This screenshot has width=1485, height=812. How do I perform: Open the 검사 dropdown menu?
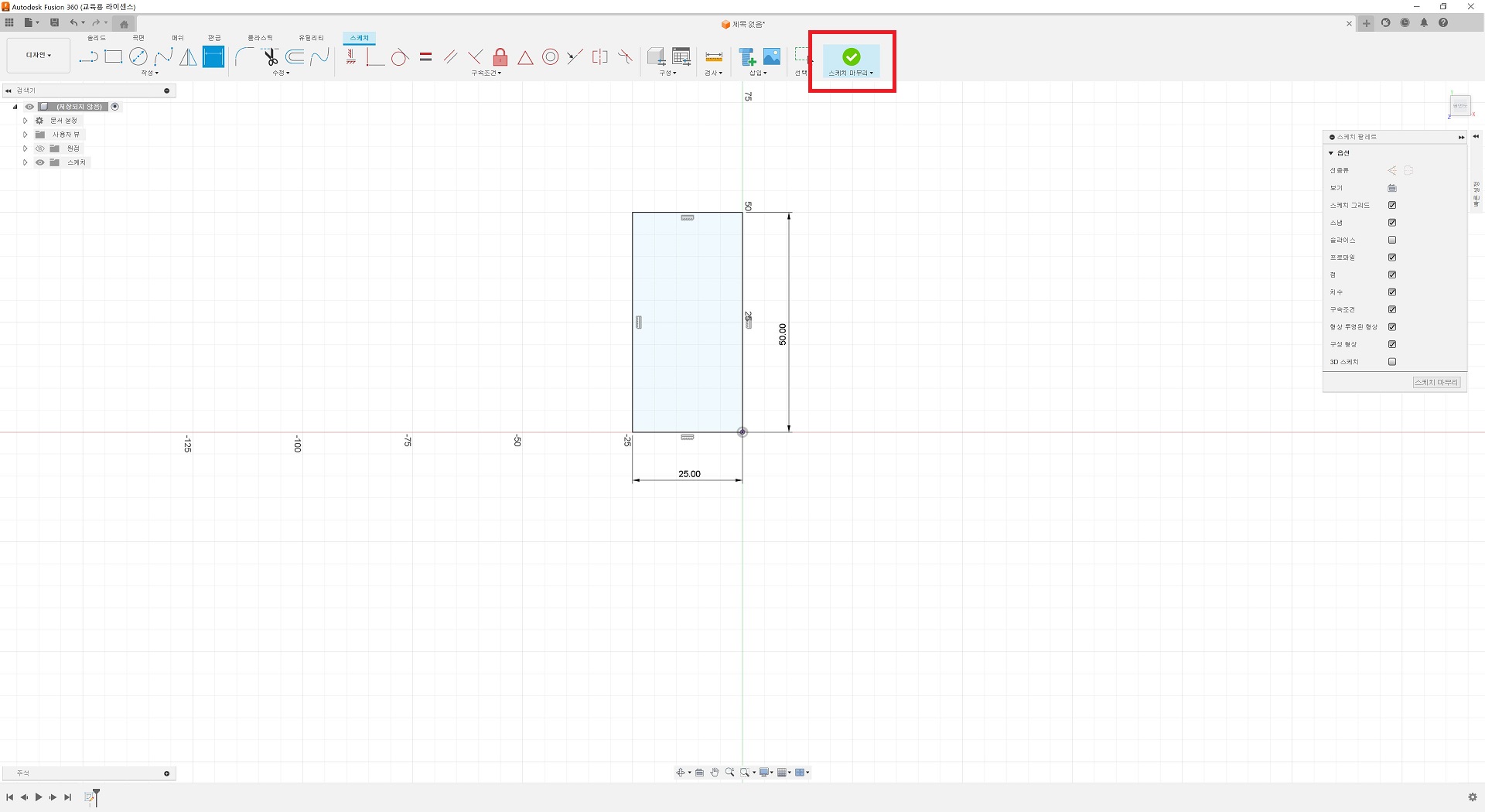(x=713, y=73)
